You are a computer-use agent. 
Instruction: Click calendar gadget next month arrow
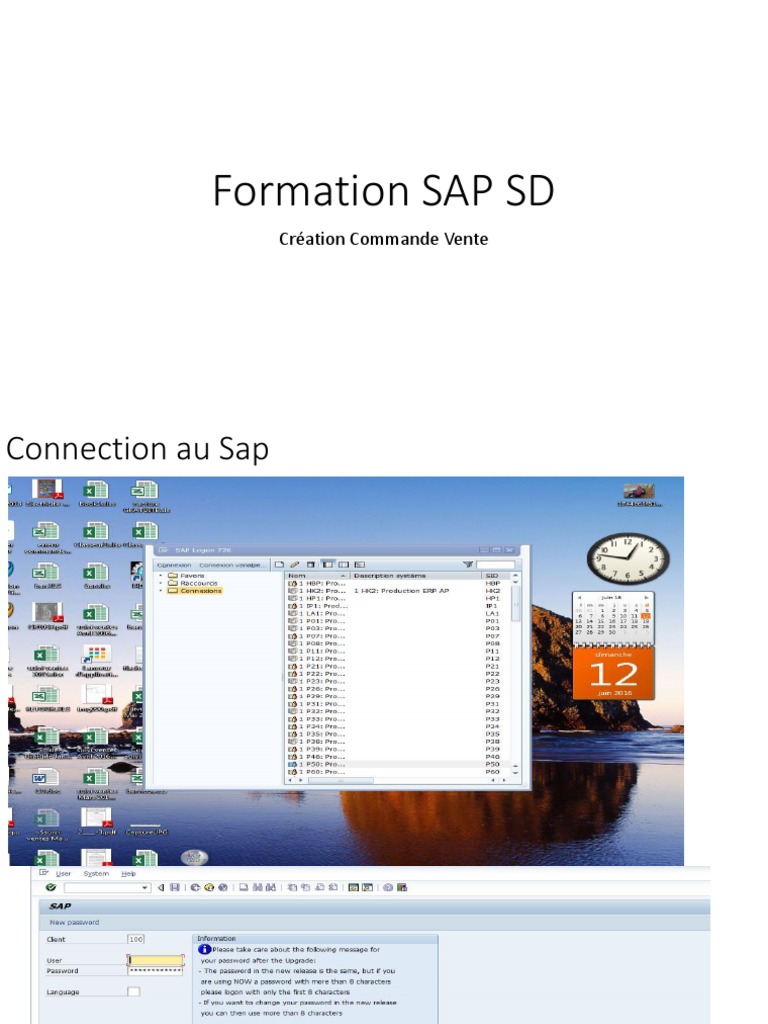[646, 598]
